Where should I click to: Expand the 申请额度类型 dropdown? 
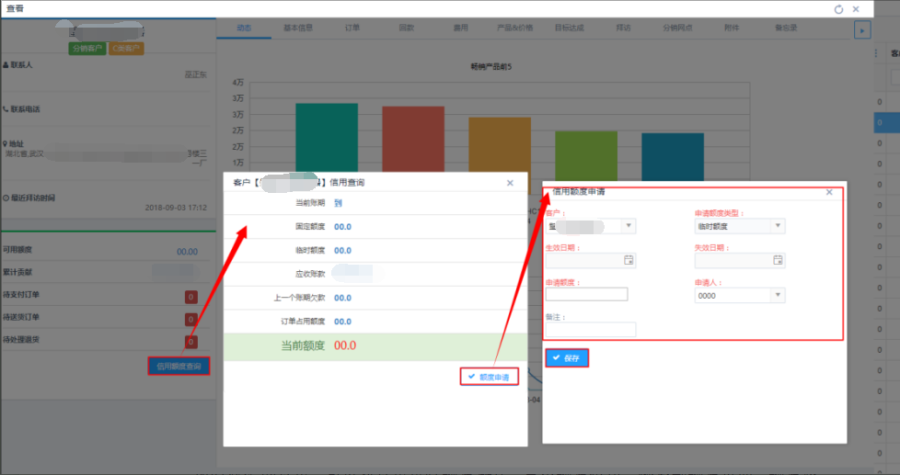coord(777,226)
